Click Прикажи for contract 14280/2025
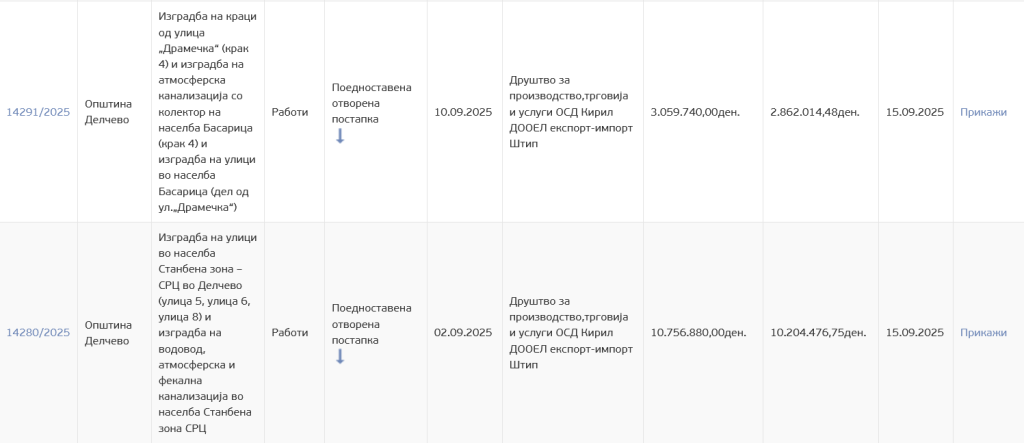Viewport: 1024px width, 443px height. tap(983, 333)
